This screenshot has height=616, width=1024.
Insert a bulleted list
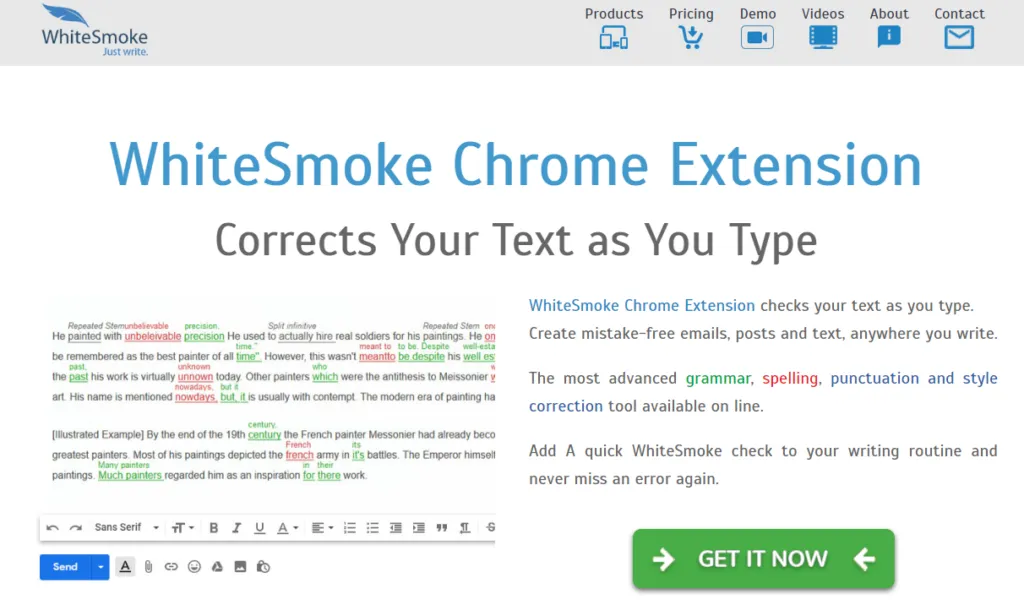point(372,528)
